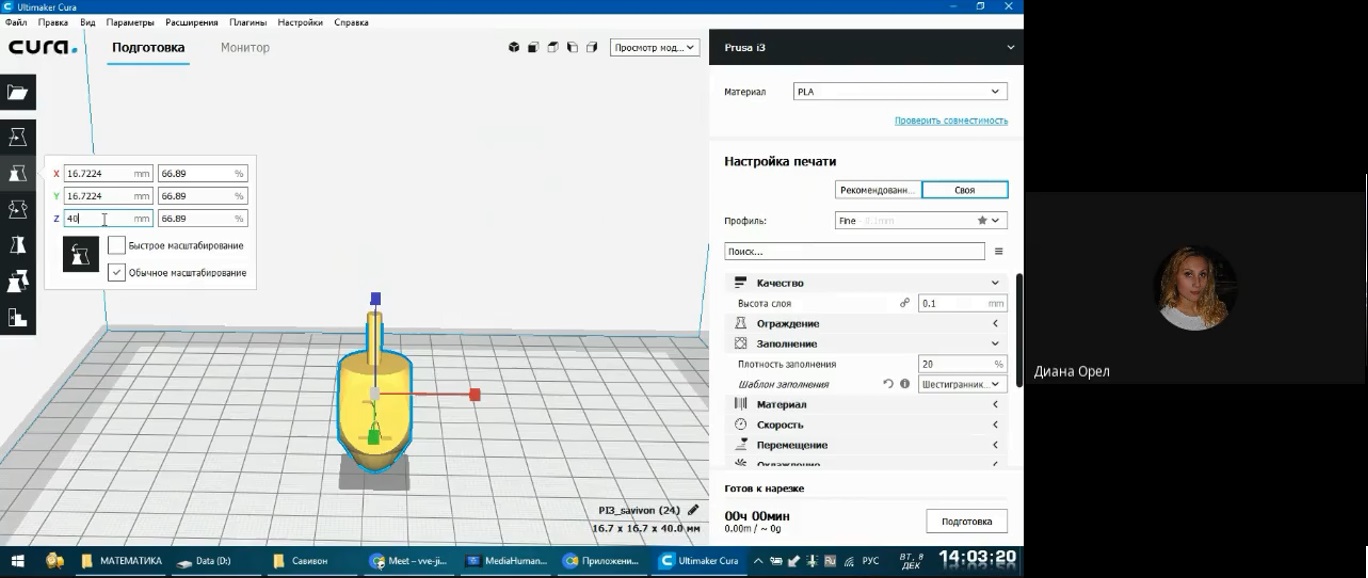This screenshot has height=578, width=1368.
Task: Reset Шаблон заполнения with the revert arrow
Action: pyautogui.click(x=888, y=384)
